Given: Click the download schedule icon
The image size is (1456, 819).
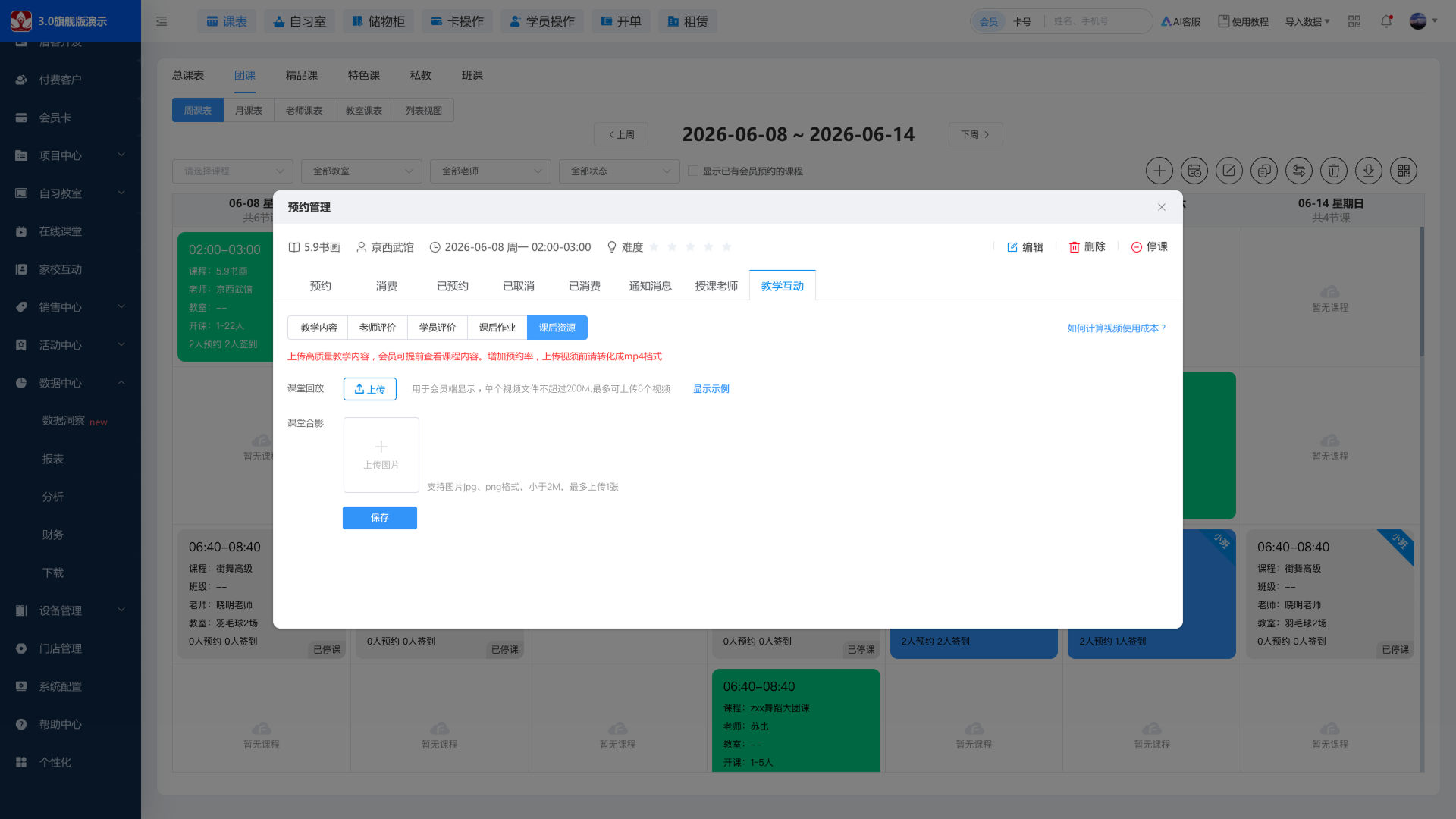Looking at the screenshot, I should pyautogui.click(x=1369, y=171).
